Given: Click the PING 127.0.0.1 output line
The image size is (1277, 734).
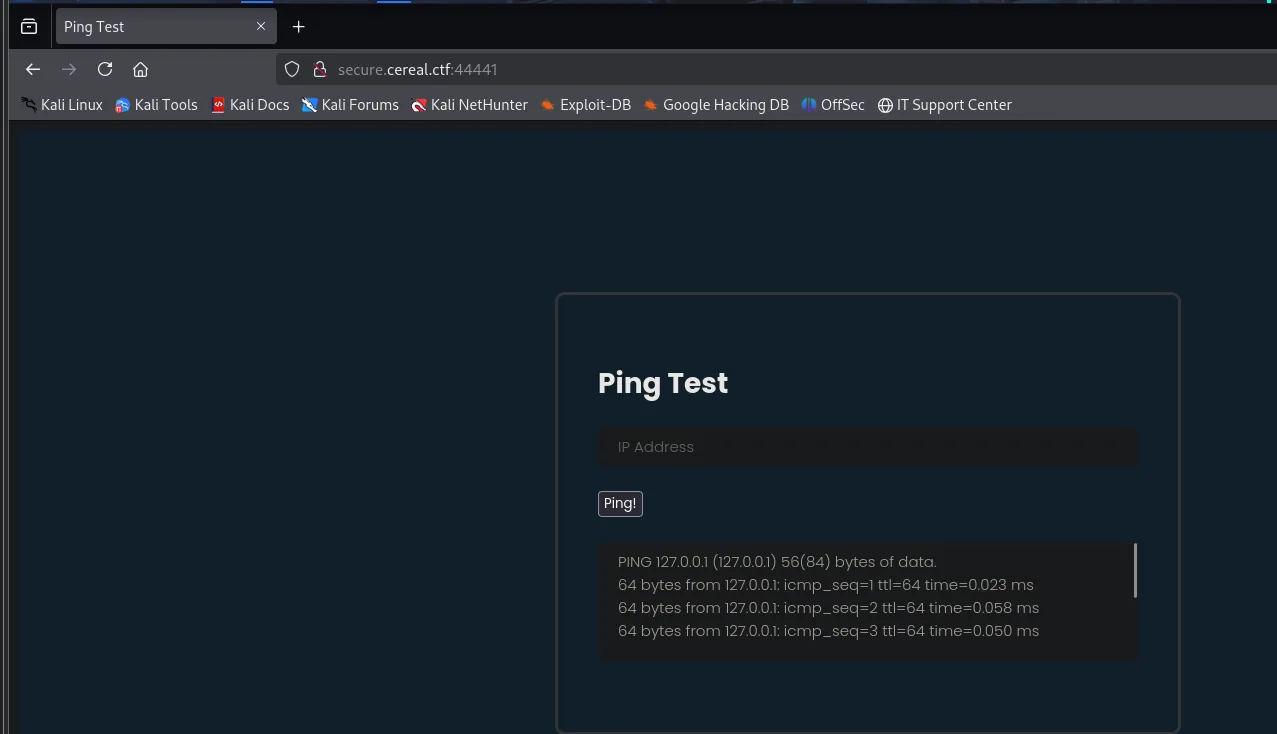Looking at the screenshot, I should tap(777, 562).
